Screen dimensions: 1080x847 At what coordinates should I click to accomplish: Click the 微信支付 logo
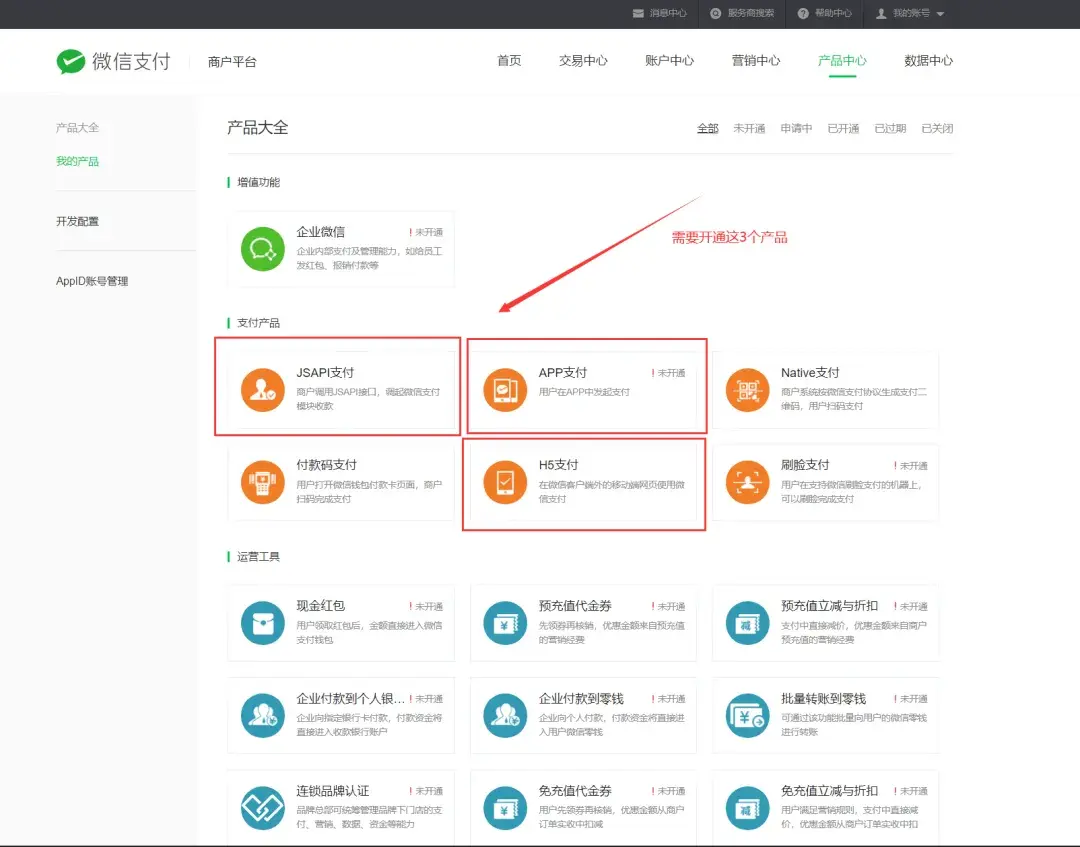tap(113, 60)
